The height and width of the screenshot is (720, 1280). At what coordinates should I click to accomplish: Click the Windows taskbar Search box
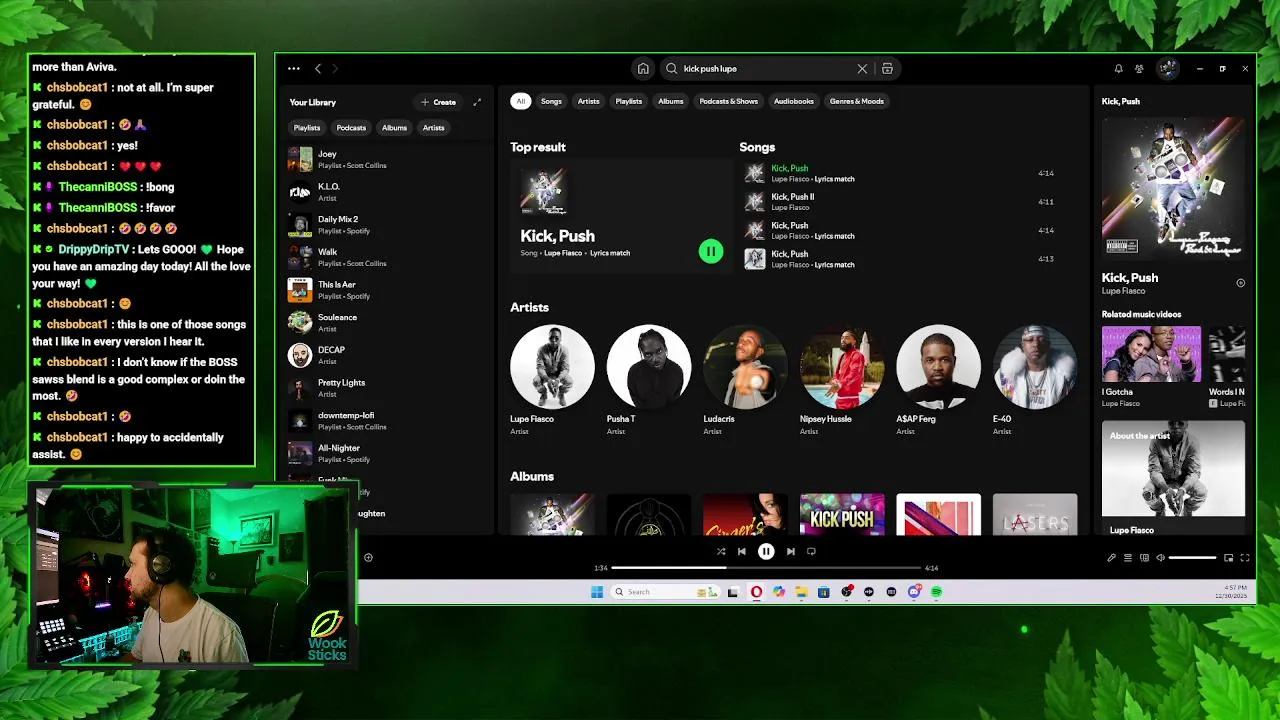tap(665, 592)
